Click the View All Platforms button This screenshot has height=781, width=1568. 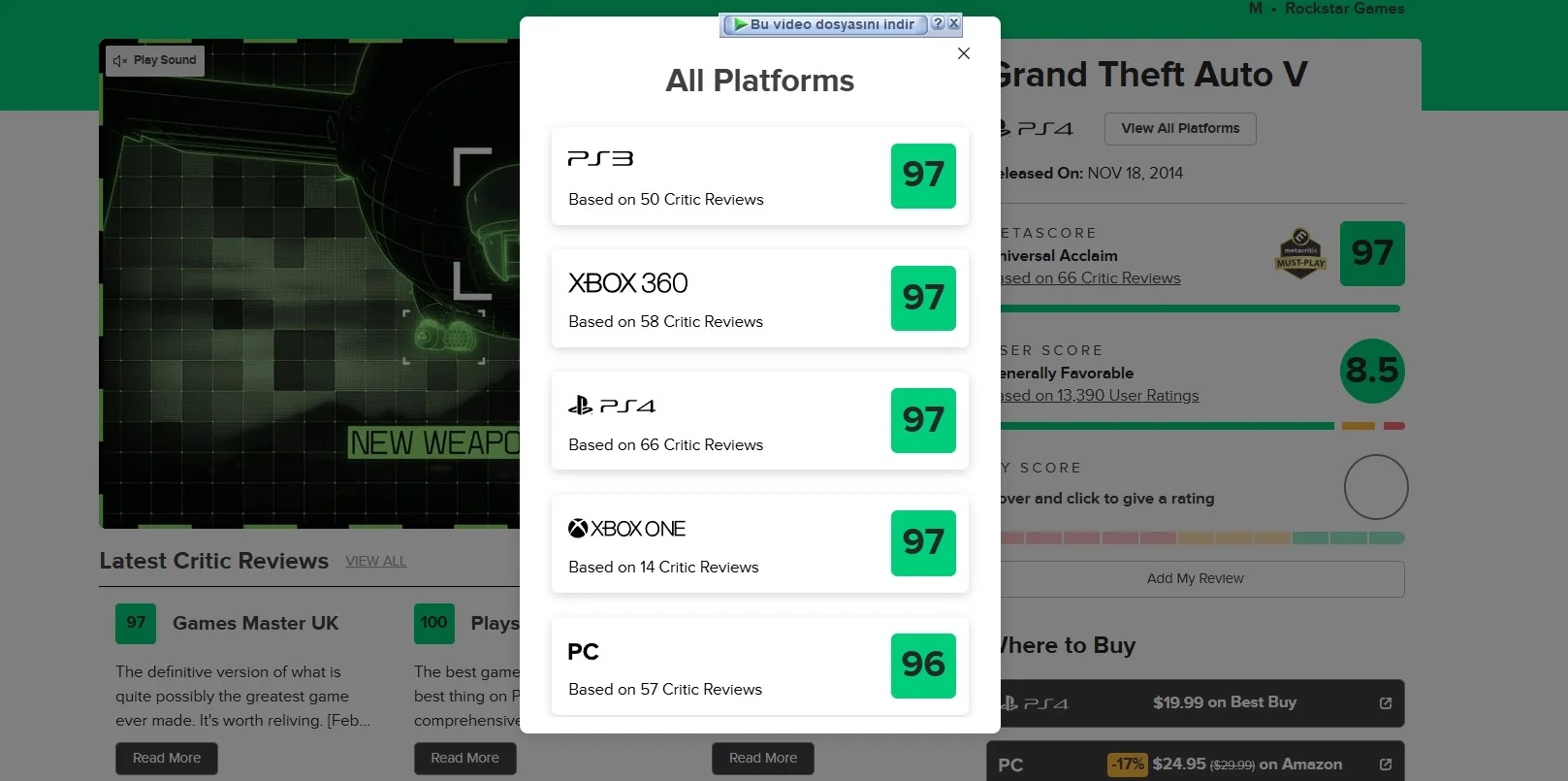tap(1180, 128)
